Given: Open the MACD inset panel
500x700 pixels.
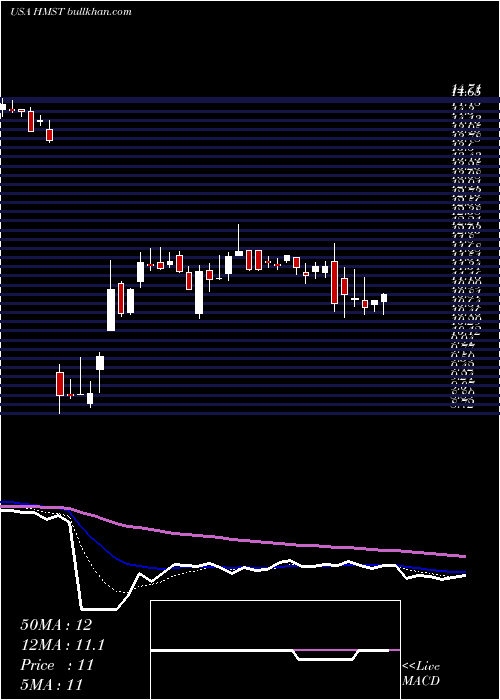Looking at the screenshot, I should 275,650.
